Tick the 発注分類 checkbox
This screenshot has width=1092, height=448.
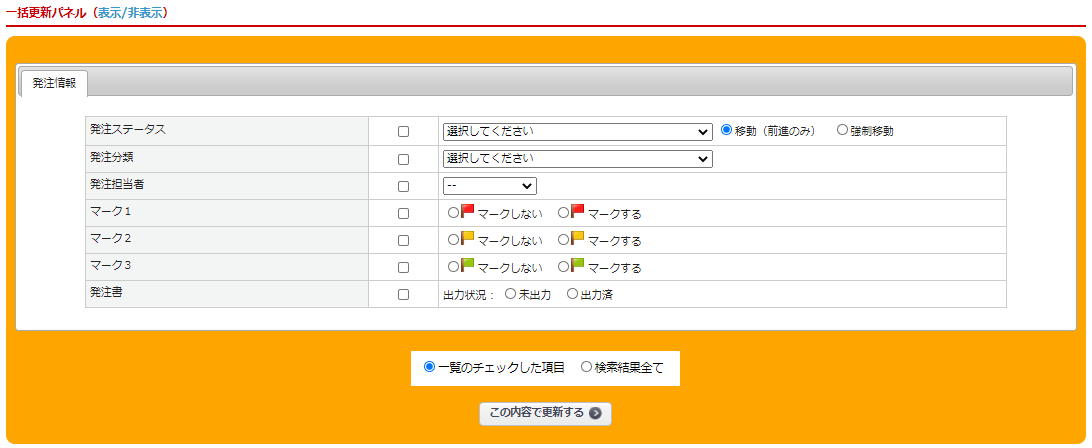[x=404, y=159]
